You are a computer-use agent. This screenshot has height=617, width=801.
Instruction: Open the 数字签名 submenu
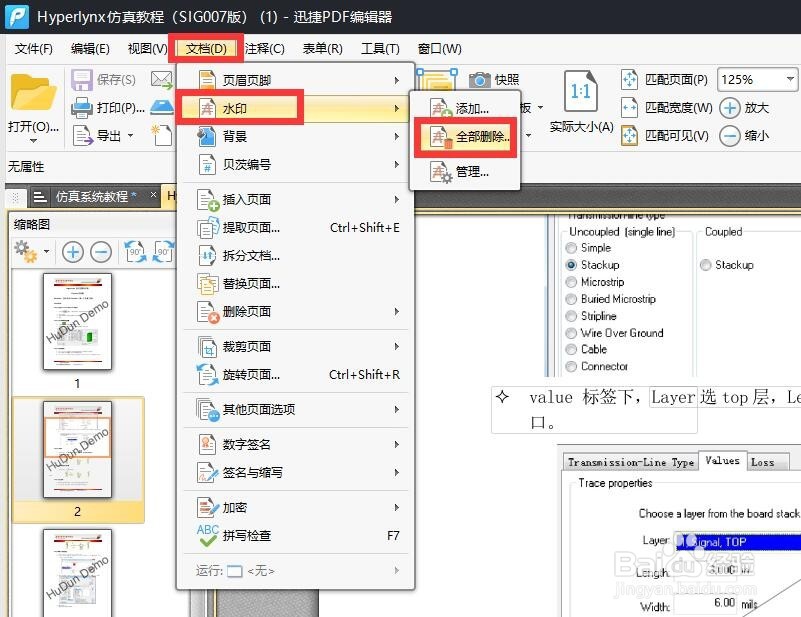295,444
